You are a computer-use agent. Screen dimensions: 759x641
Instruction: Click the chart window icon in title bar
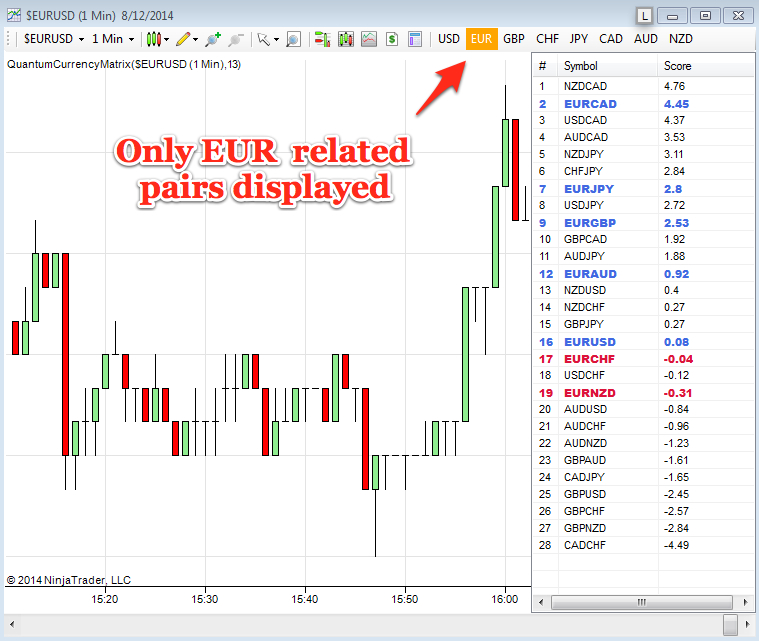tap(14, 15)
